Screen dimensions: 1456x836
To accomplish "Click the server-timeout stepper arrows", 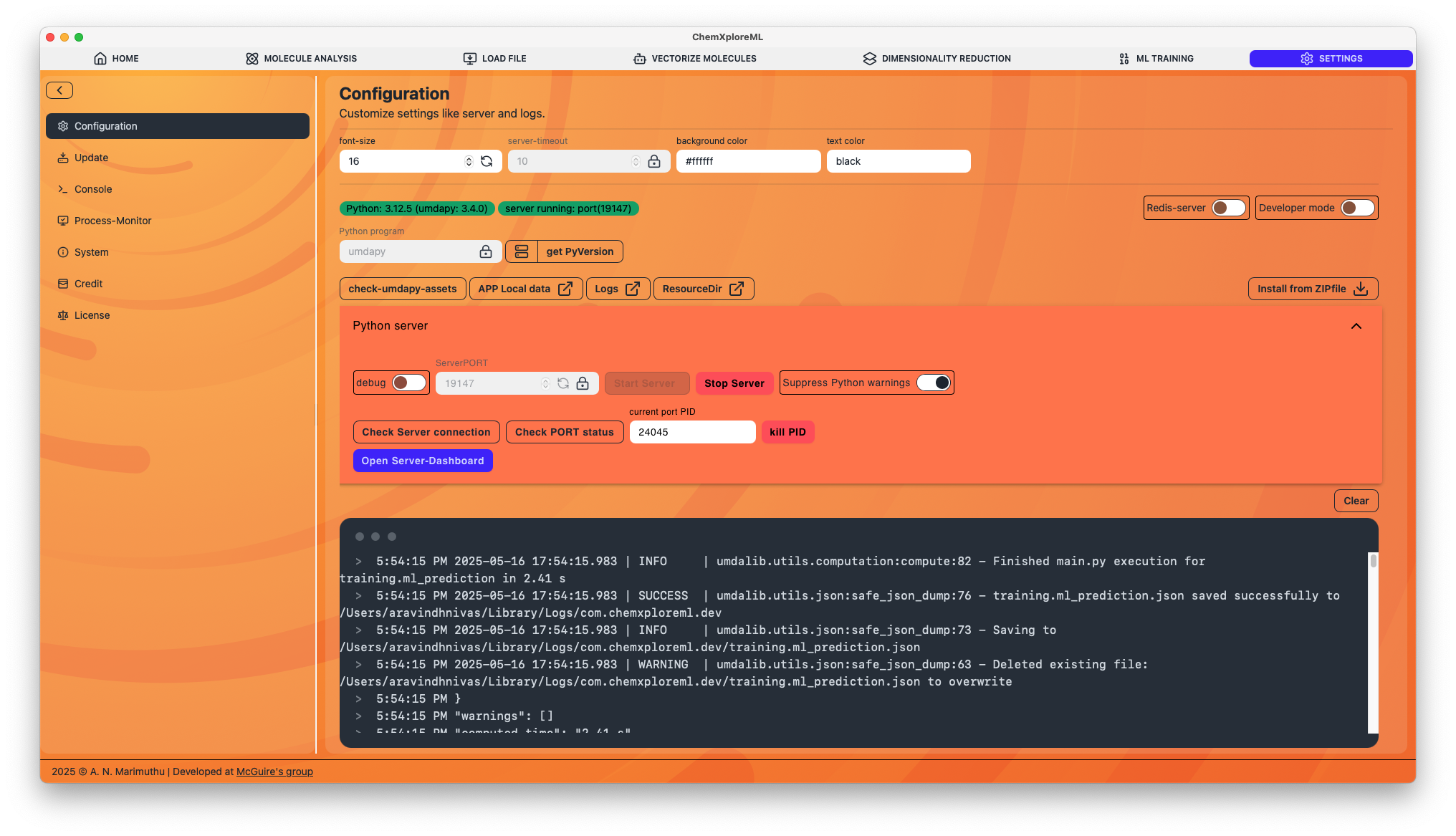I will point(636,161).
